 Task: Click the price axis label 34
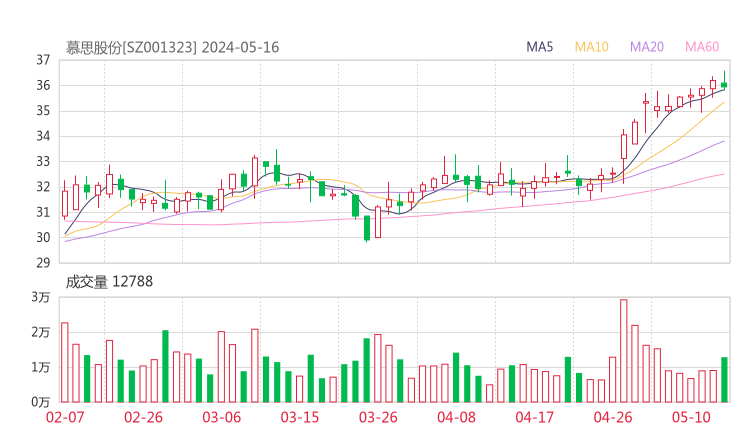click(x=43, y=136)
